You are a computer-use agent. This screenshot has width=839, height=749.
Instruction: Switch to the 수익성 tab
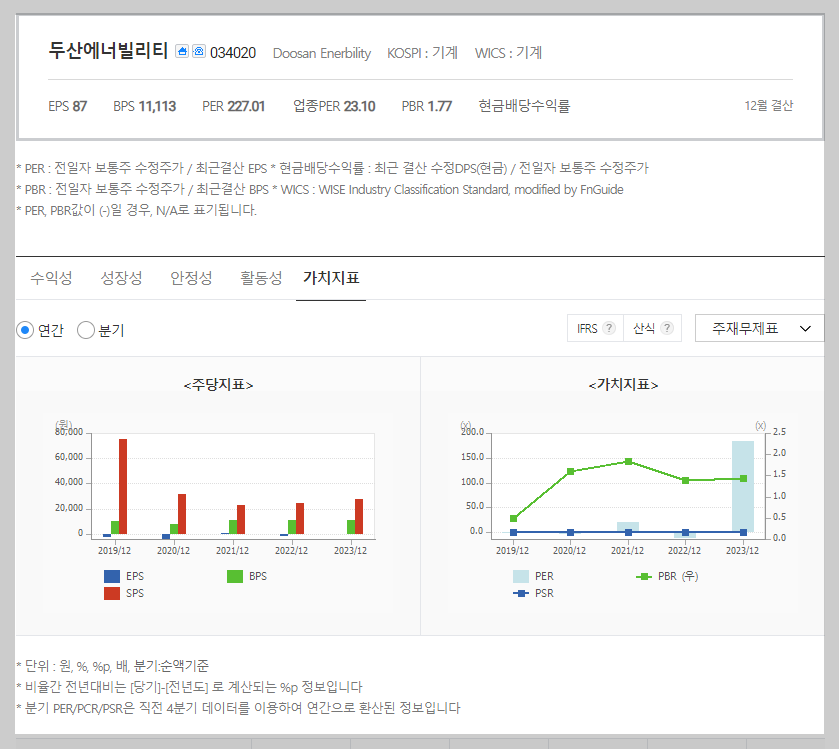tap(51, 278)
